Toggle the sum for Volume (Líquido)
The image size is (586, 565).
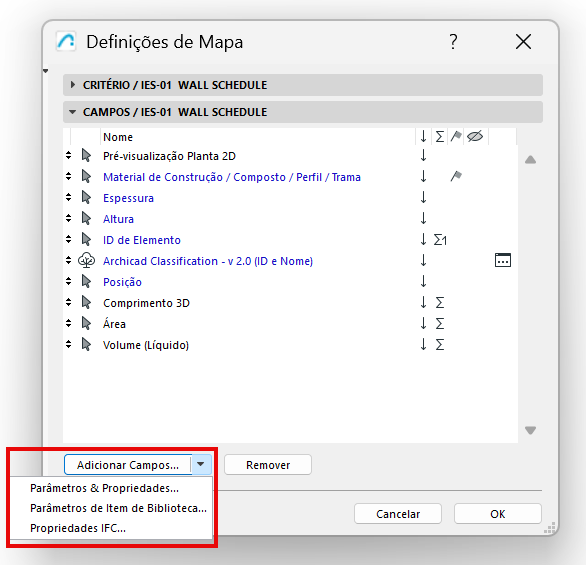point(440,345)
